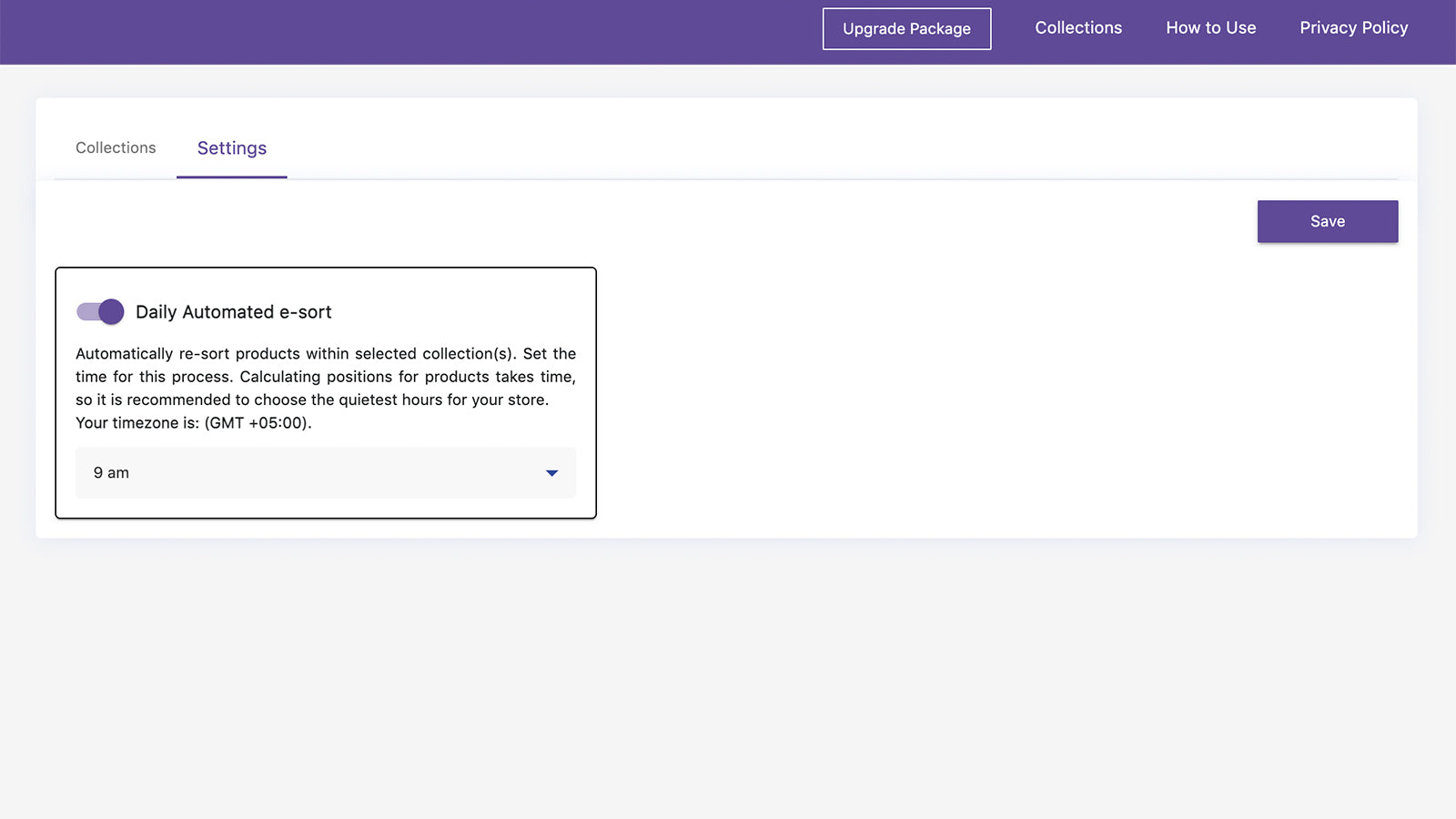This screenshot has height=819, width=1456.
Task: Click the Daily Automated e-sort label text
Action: point(234,311)
